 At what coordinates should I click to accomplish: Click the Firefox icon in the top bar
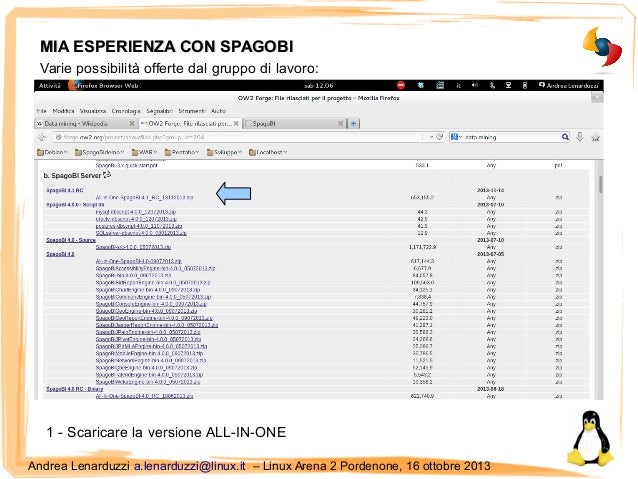tap(73, 85)
